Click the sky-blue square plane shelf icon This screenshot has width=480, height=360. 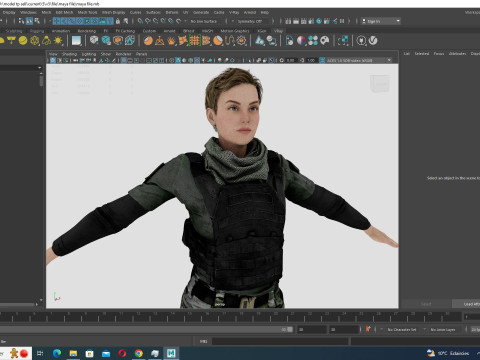76,41
